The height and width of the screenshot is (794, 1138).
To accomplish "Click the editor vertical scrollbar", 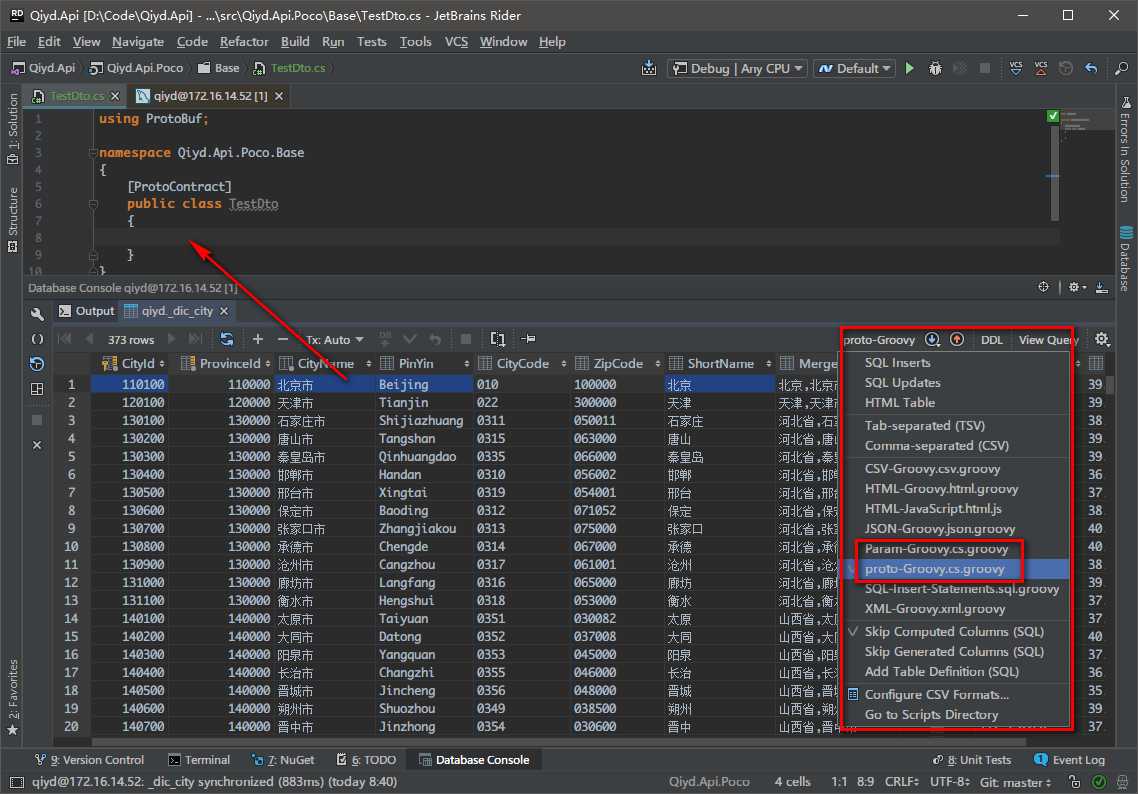I will (1055, 172).
